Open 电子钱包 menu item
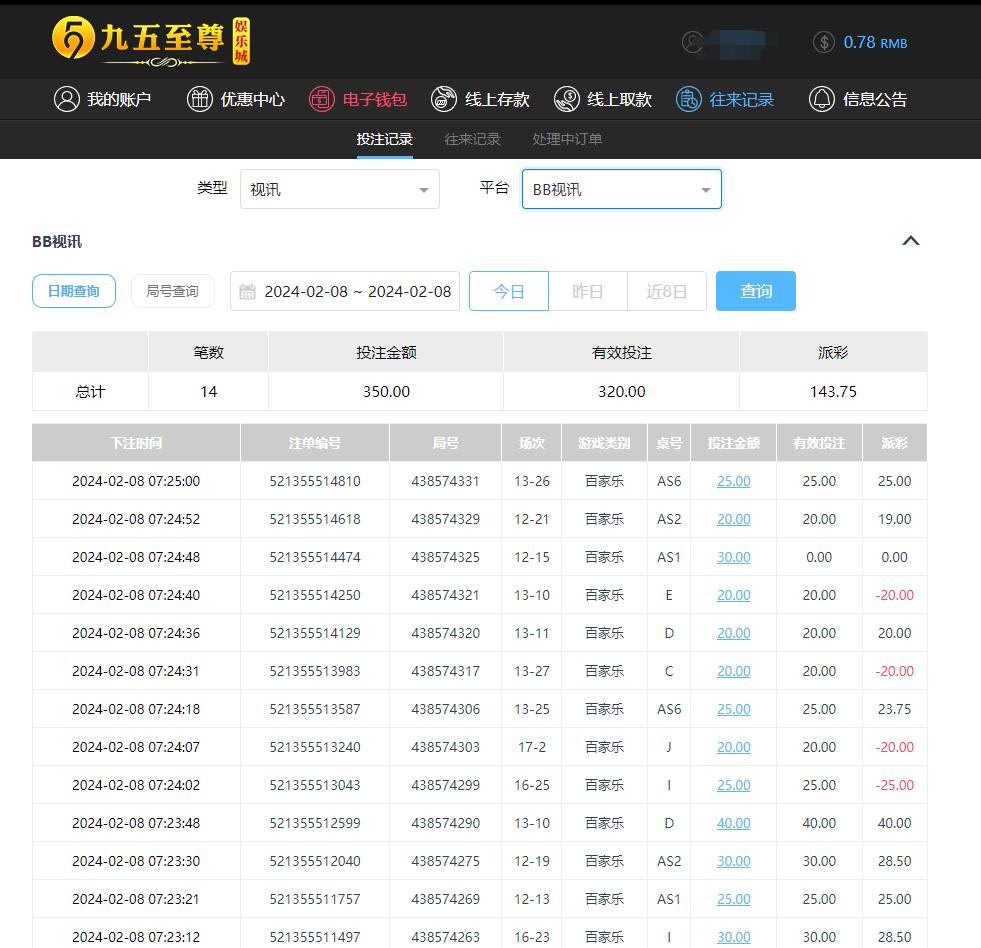The width and height of the screenshot is (981, 948). pyautogui.click(x=358, y=99)
